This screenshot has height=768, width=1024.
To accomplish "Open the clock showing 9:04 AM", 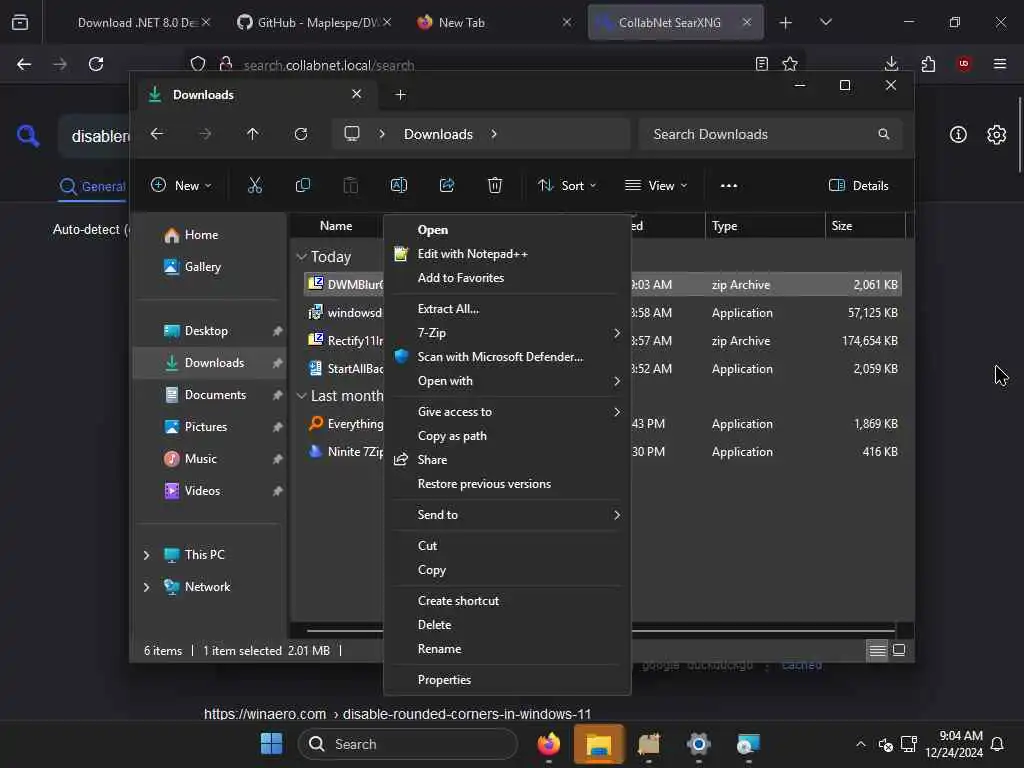I will 953,744.
